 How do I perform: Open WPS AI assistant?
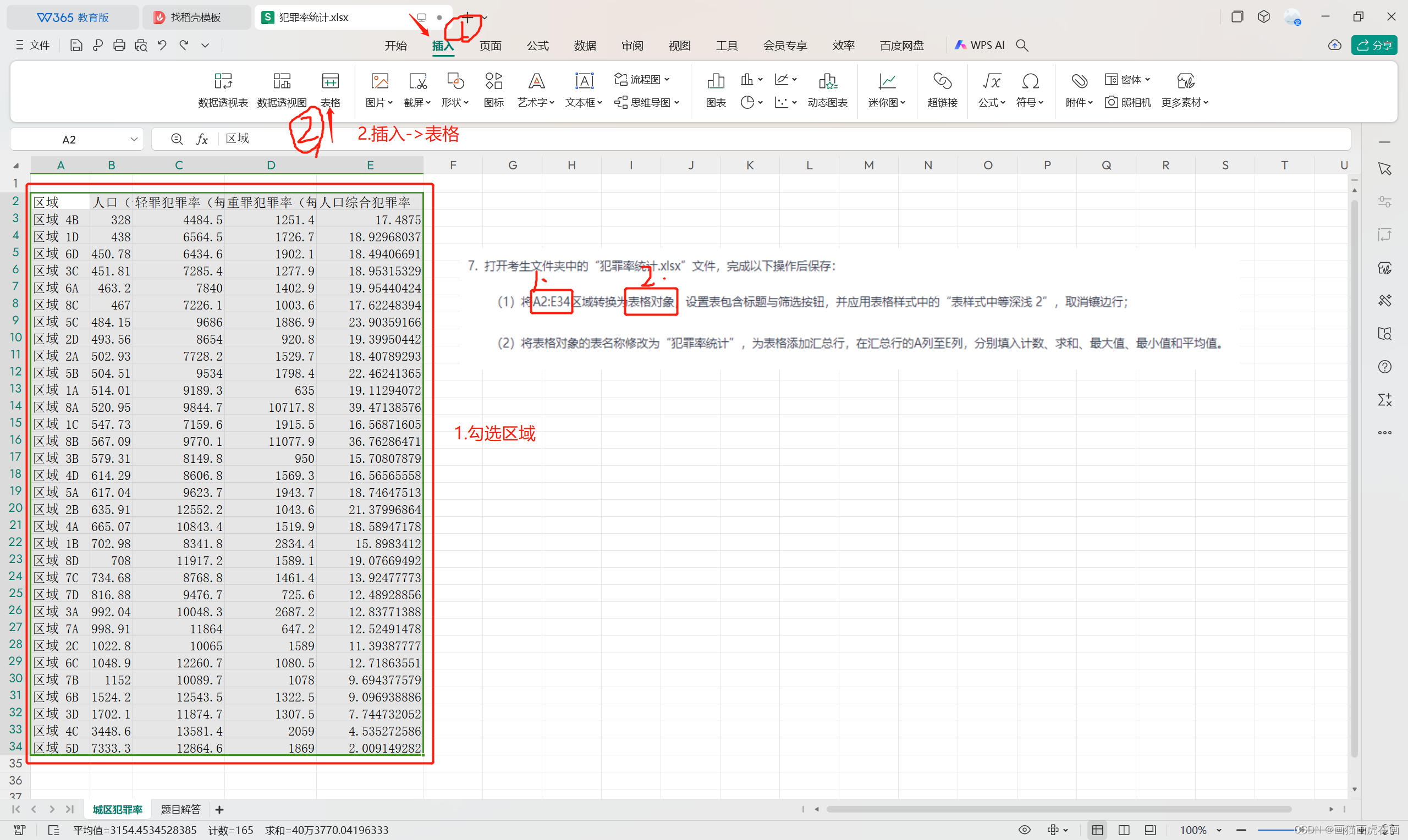point(980,45)
